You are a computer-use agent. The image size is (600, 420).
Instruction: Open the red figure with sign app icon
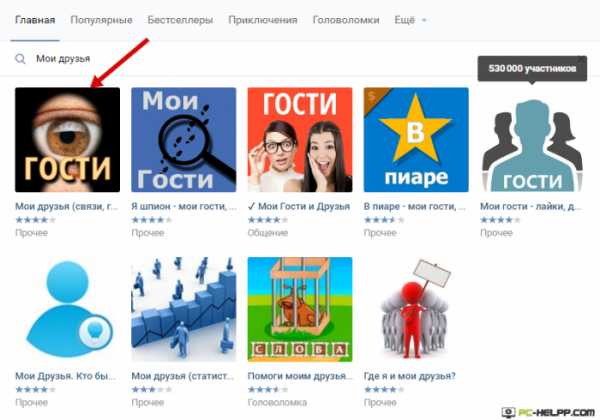tap(416, 309)
